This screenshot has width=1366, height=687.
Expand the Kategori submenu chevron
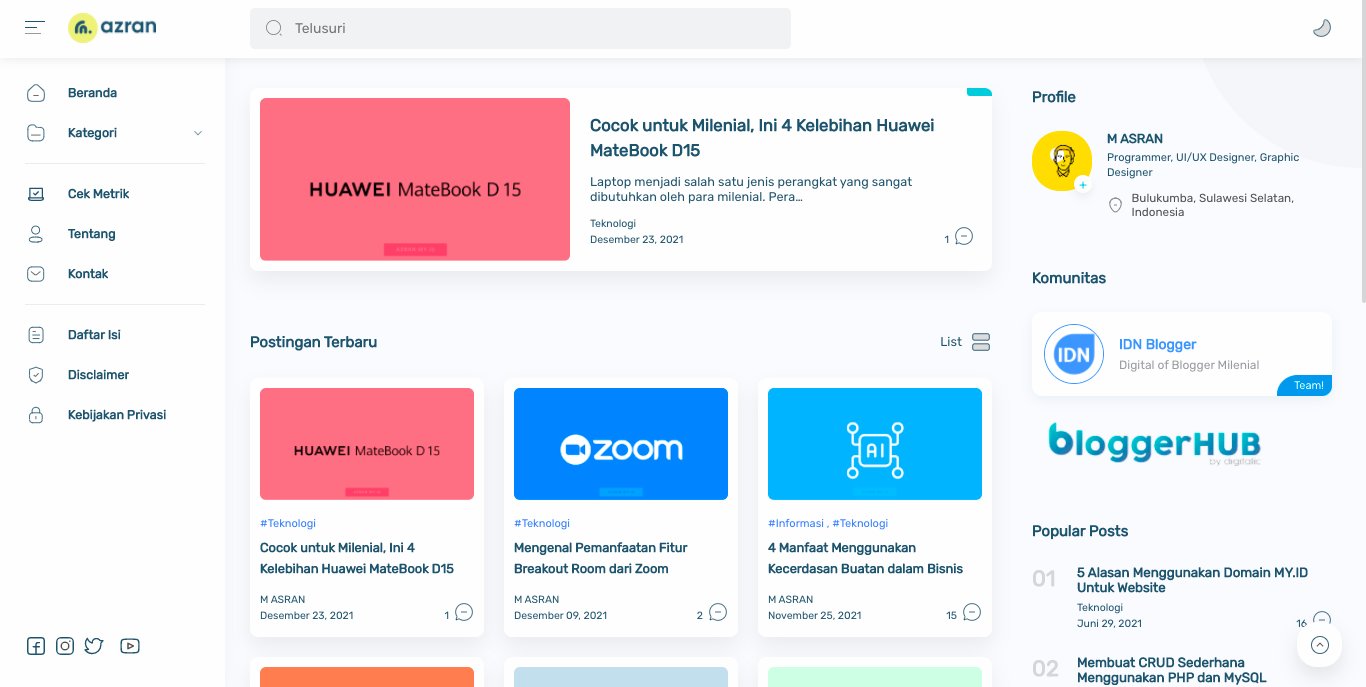197,133
